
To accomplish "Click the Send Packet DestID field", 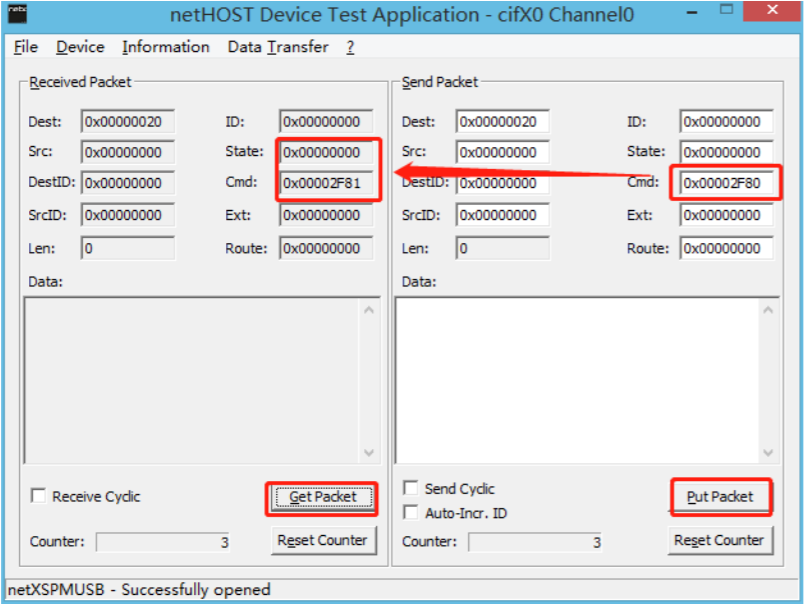I will click(502, 183).
